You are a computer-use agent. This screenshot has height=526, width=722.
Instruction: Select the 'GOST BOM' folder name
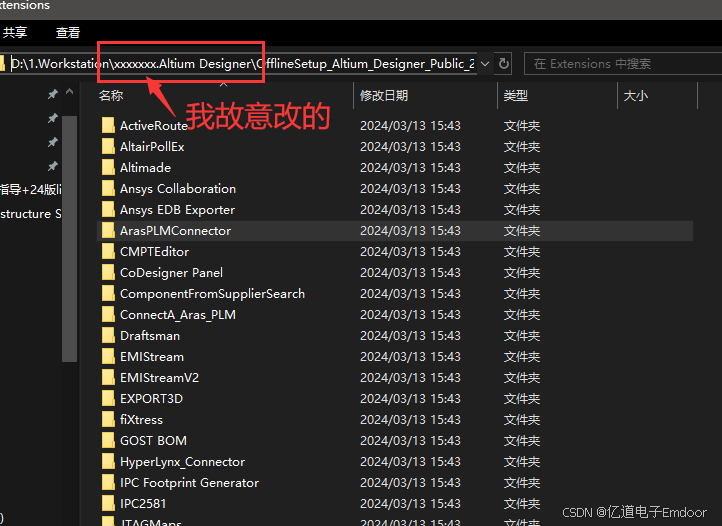pos(153,441)
